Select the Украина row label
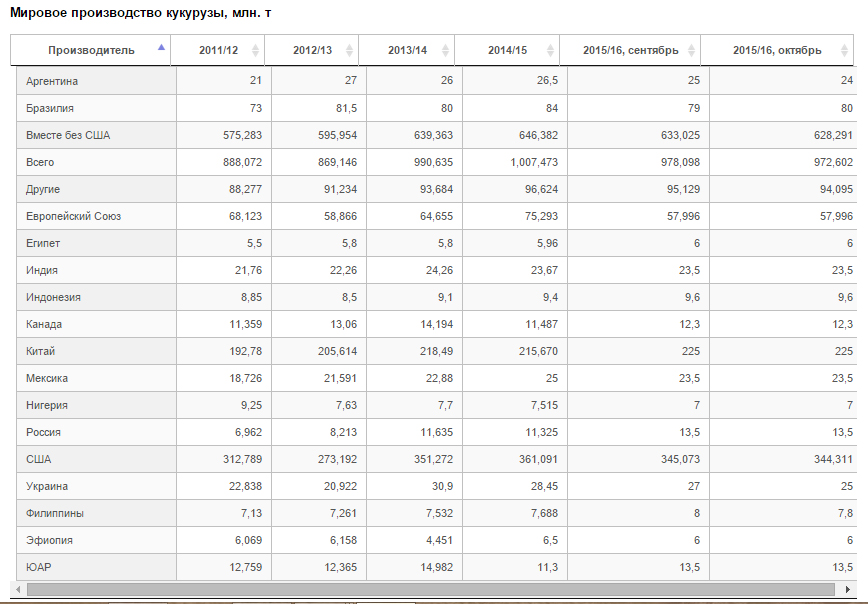 pos(46,486)
